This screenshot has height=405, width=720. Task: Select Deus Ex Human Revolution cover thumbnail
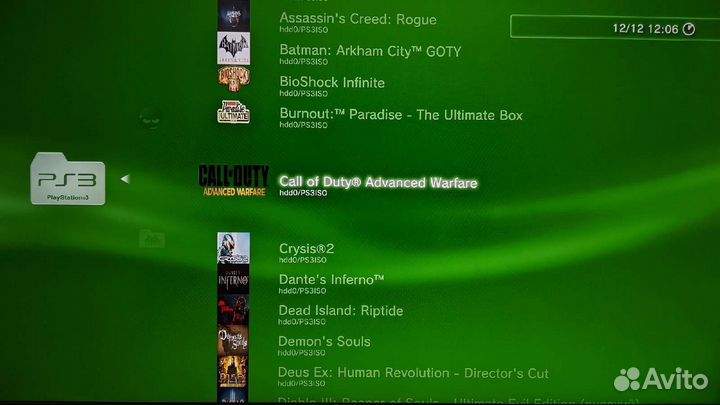coord(233,371)
